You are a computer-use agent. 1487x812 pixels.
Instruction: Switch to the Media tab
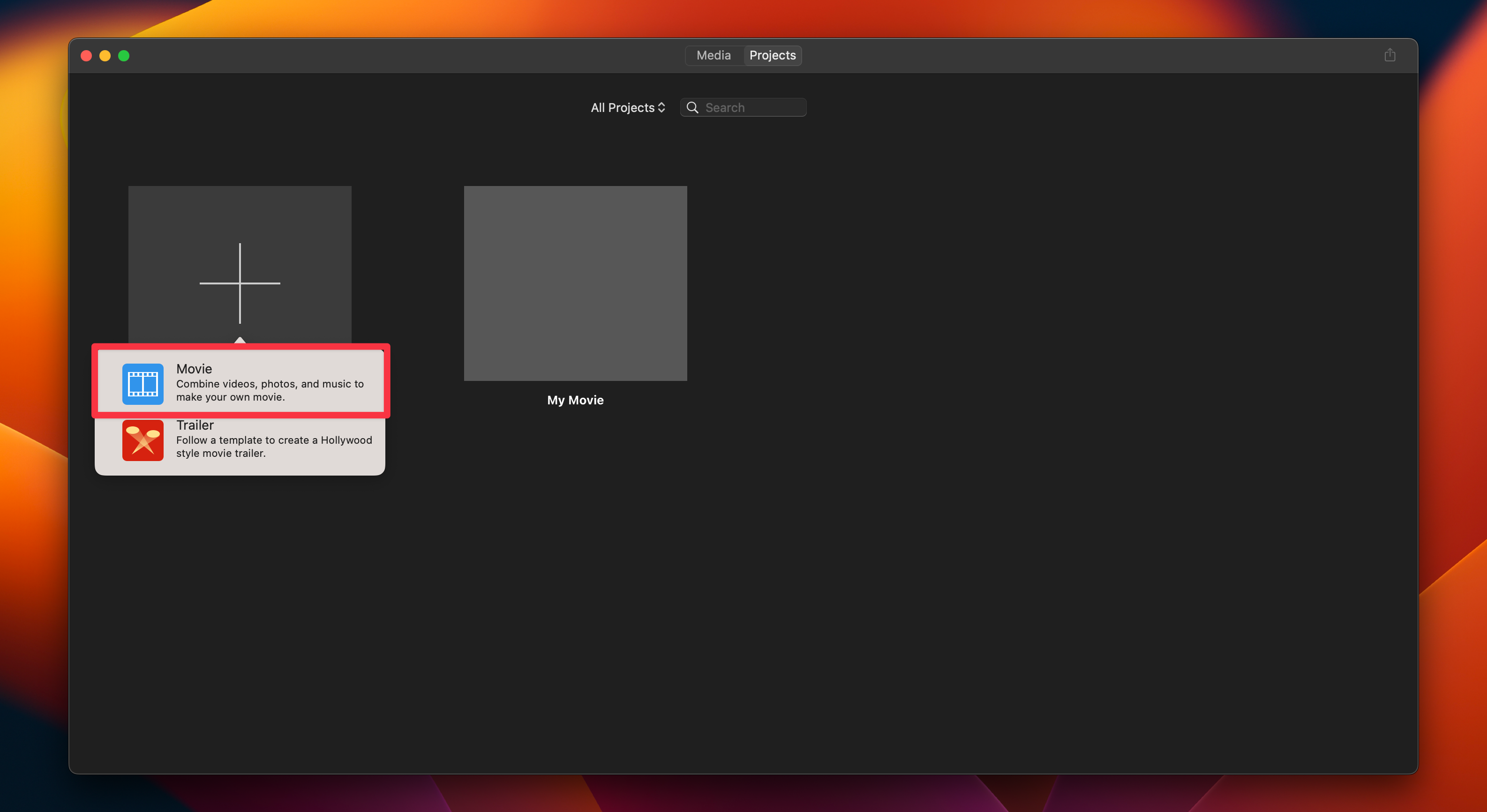coord(713,55)
